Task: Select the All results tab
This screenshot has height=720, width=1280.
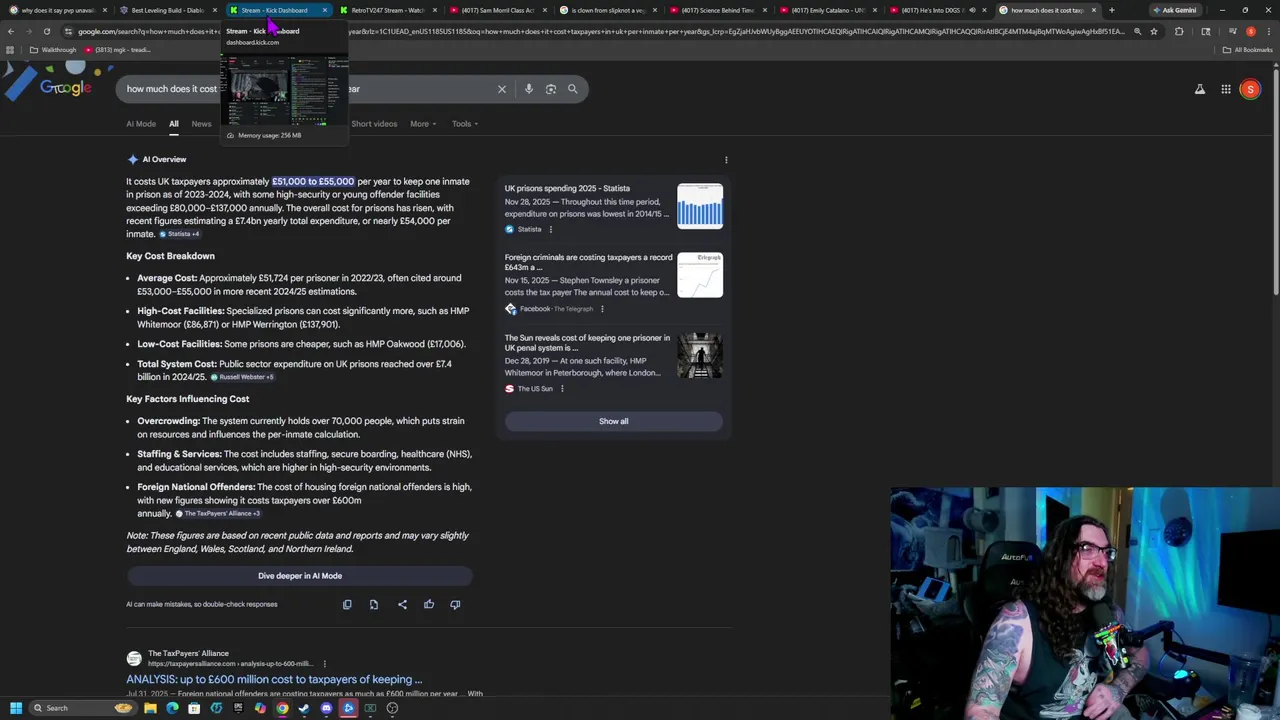Action: (173, 124)
